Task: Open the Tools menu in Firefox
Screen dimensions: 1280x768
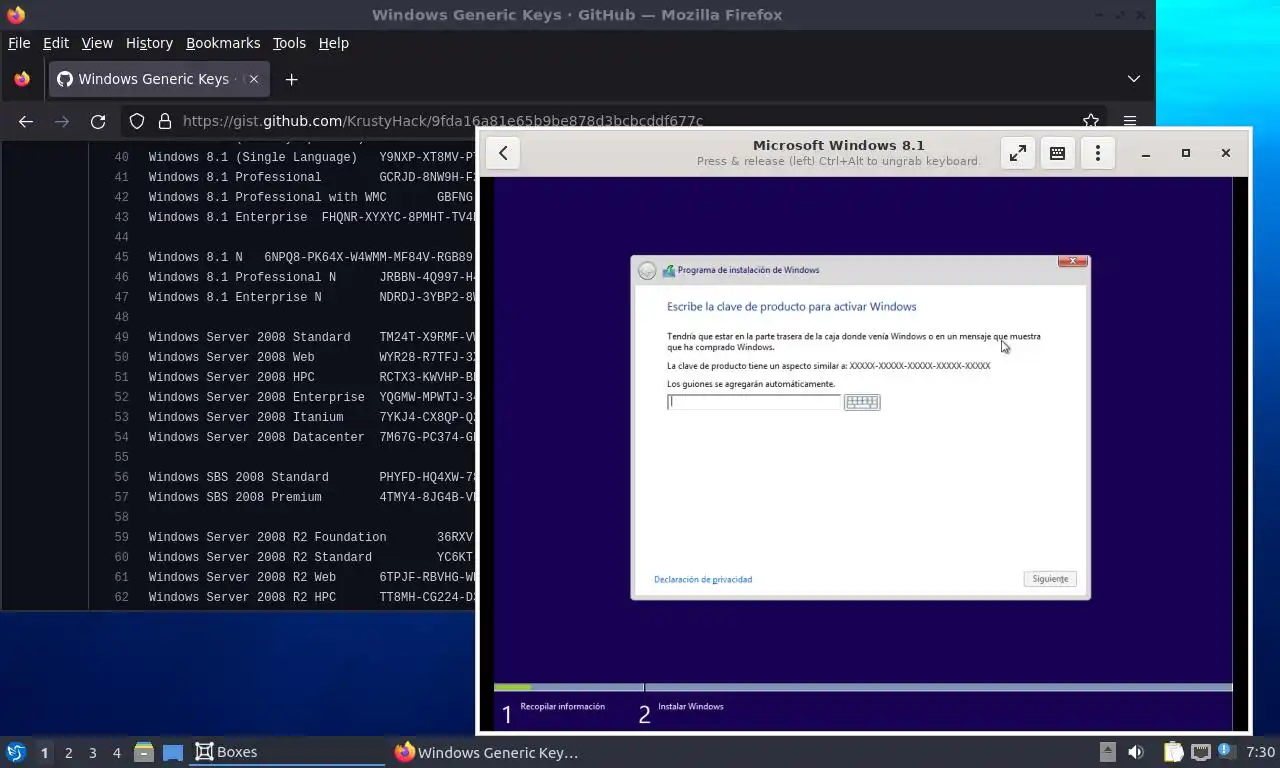Action: point(289,43)
